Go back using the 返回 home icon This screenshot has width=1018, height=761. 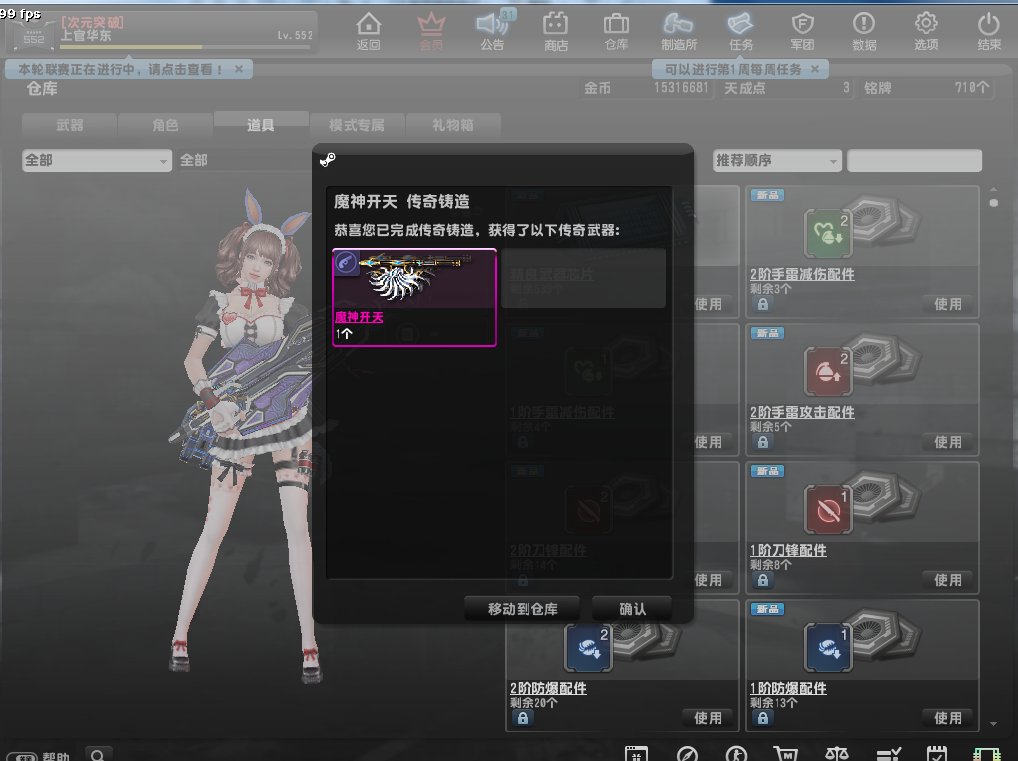(369, 31)
